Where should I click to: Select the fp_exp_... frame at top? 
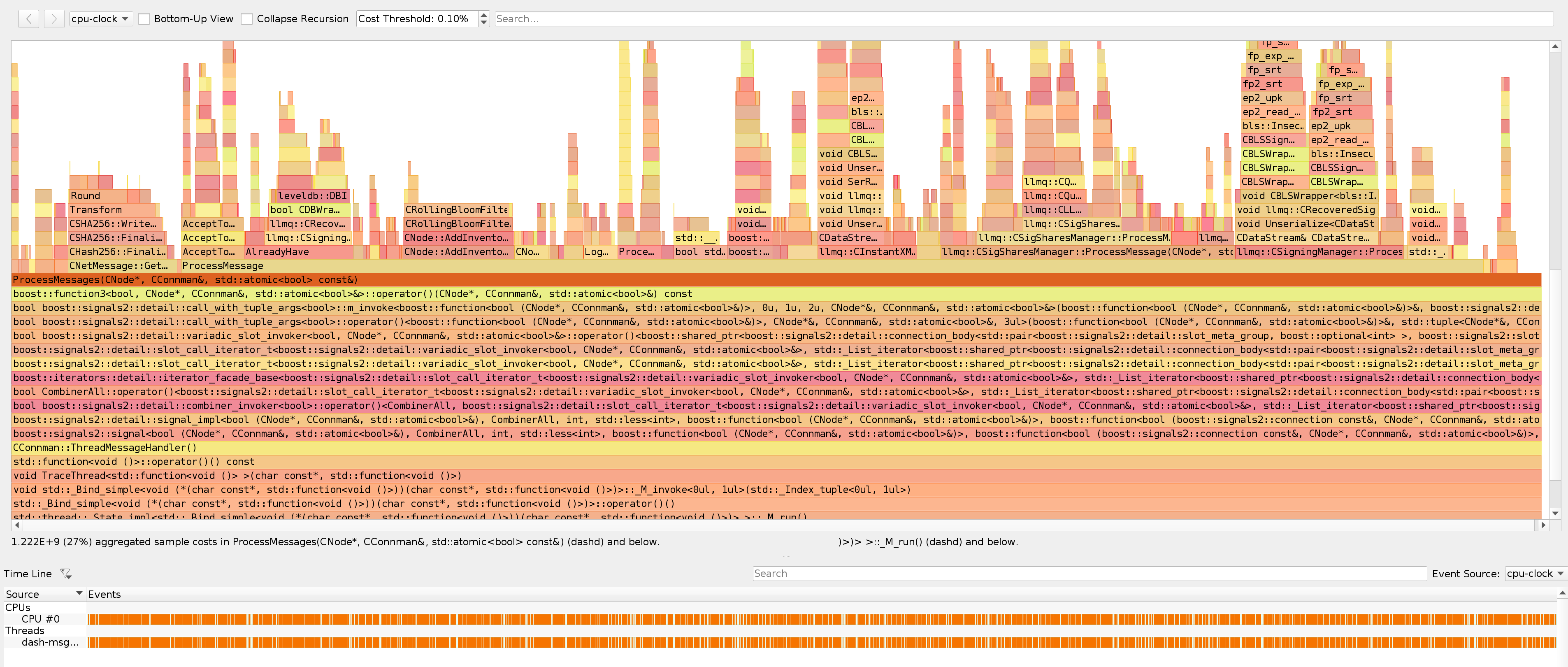tap(1274, 56)
